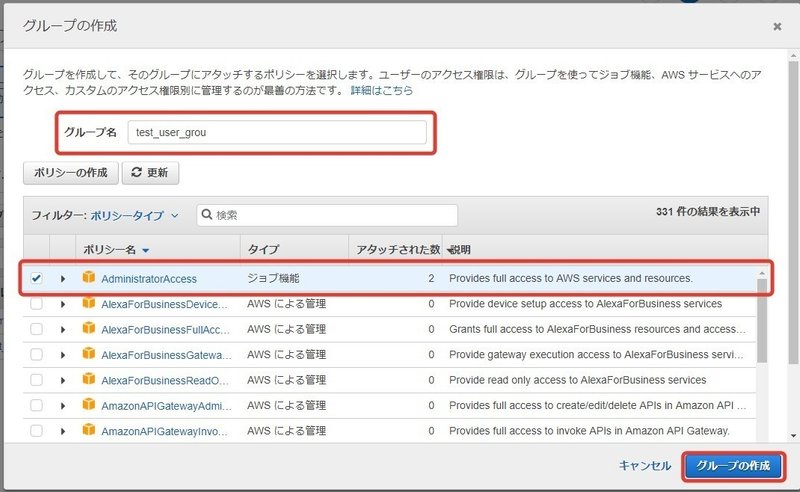800x492 pixels.
Task: Click the ポリシーの作成 button
Action: coord(71,173)
